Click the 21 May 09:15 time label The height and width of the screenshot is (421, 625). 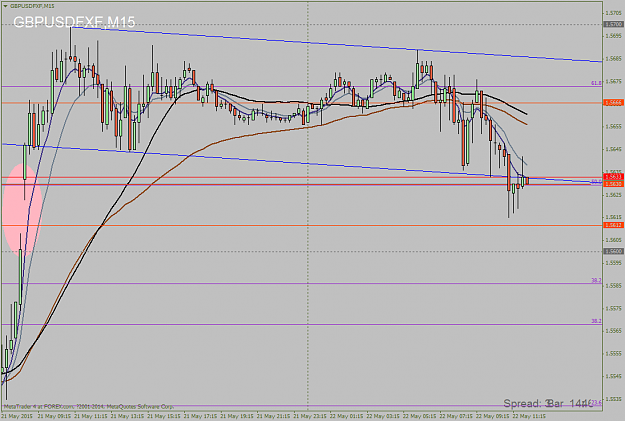point(54,416)
